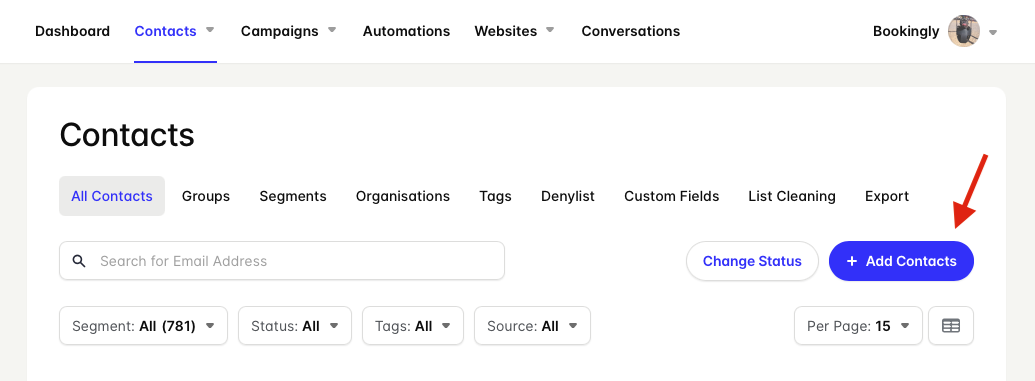
Task: Focus the Search for Email Address field
Action: click(282, 261)
